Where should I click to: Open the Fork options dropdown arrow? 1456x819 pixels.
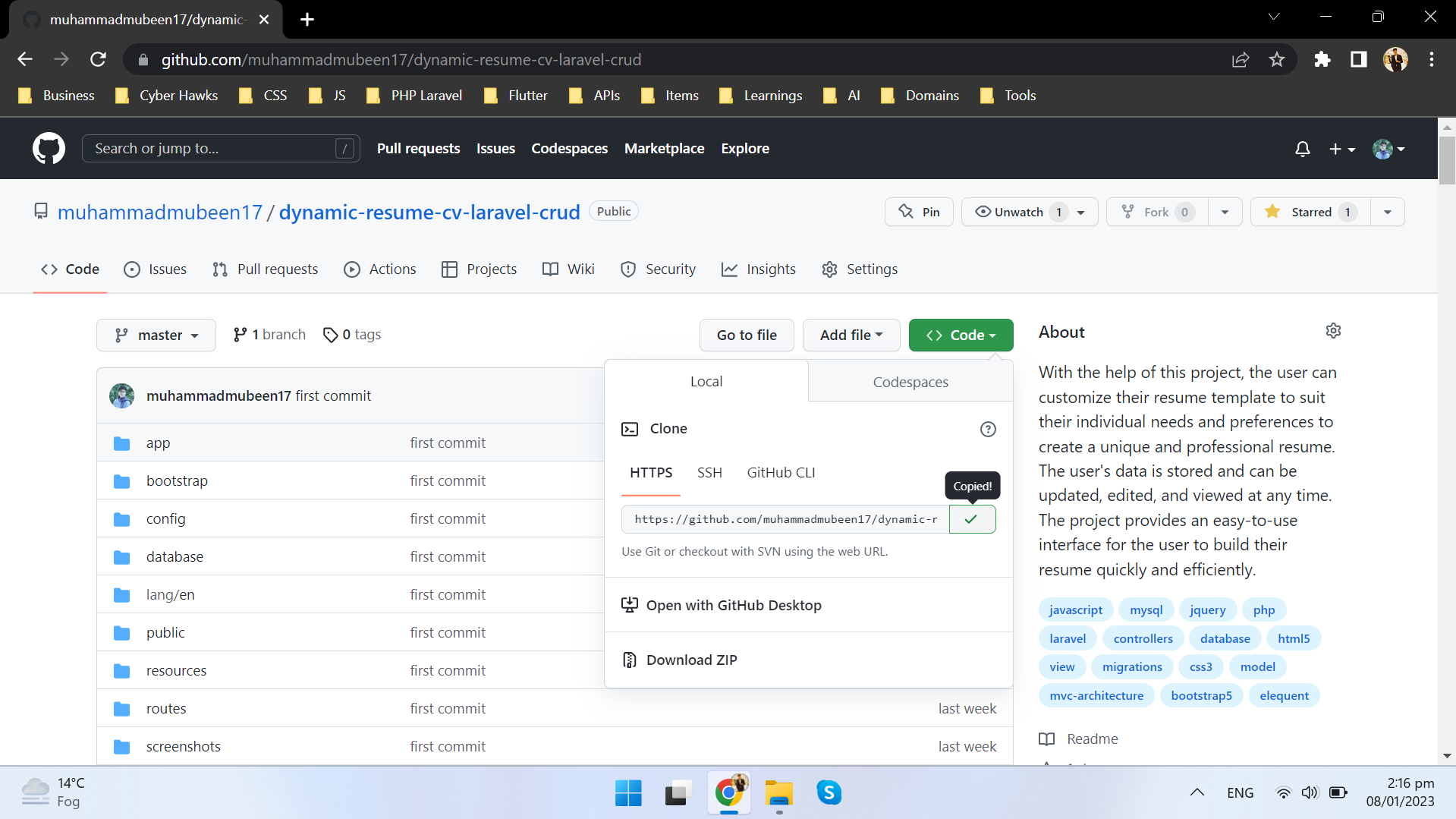pos(1225,212)
